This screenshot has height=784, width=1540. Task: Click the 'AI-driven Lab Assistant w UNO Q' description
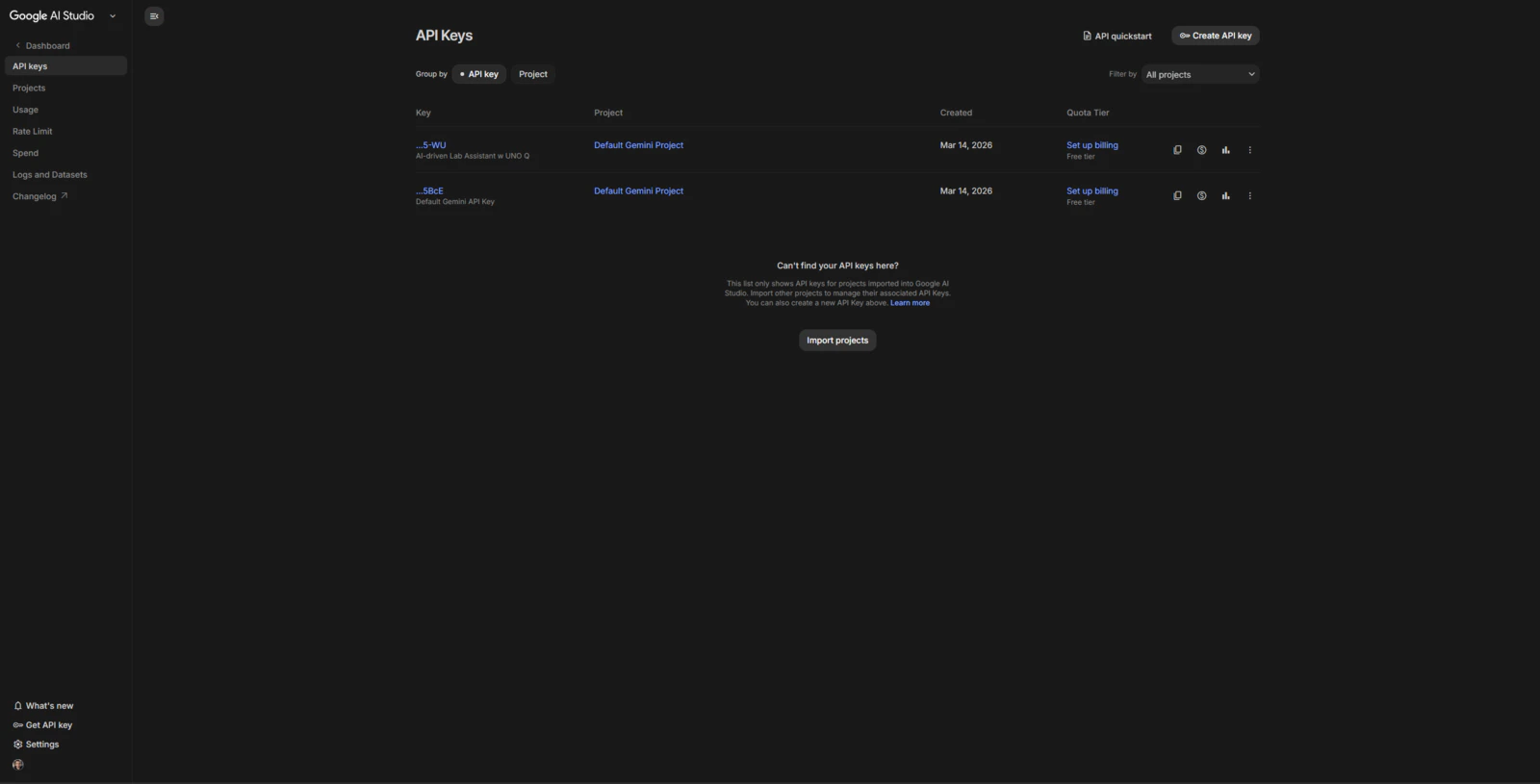click(473, 156)
